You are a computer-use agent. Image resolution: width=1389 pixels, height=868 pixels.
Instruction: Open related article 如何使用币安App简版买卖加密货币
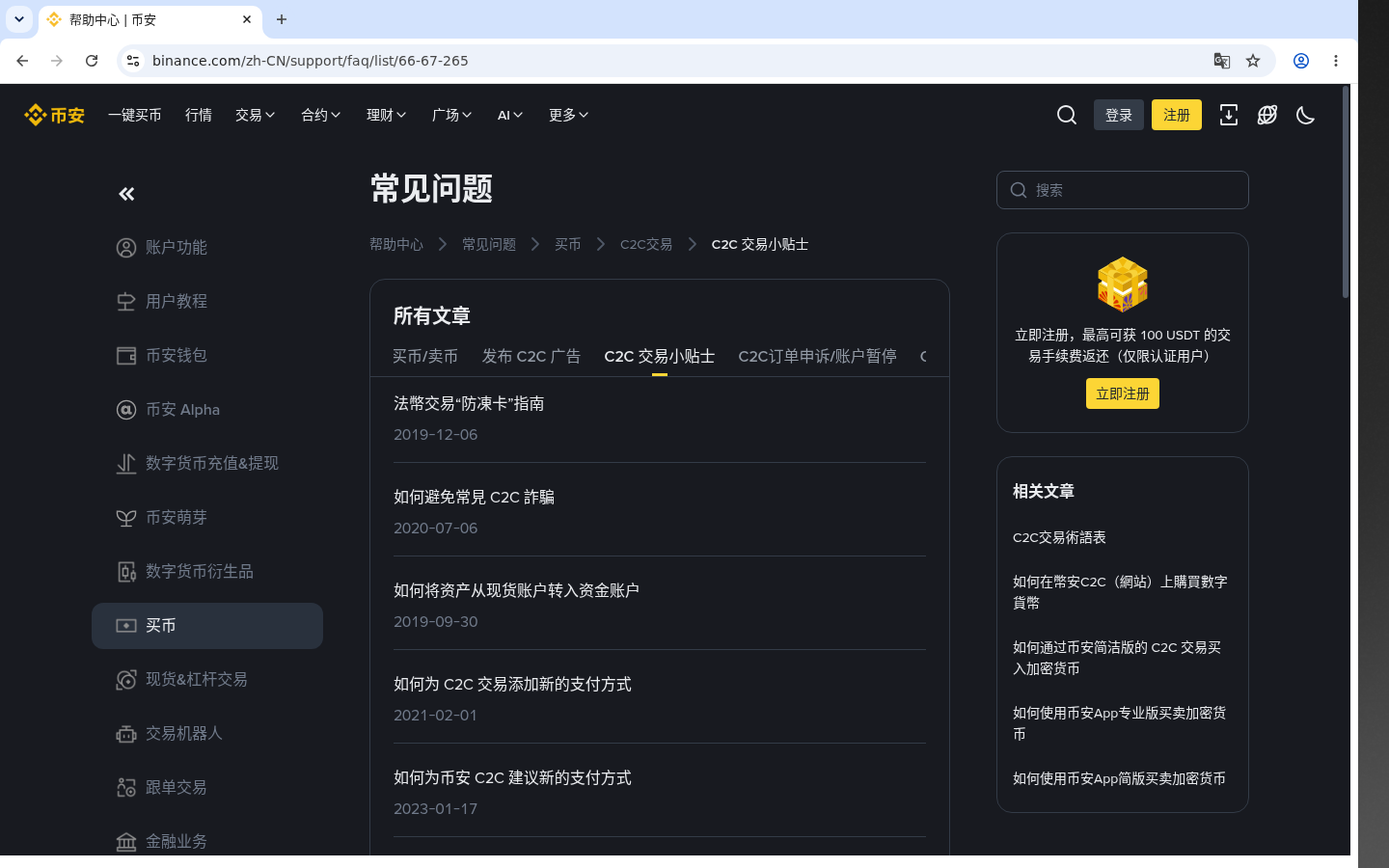(1119, 778)
